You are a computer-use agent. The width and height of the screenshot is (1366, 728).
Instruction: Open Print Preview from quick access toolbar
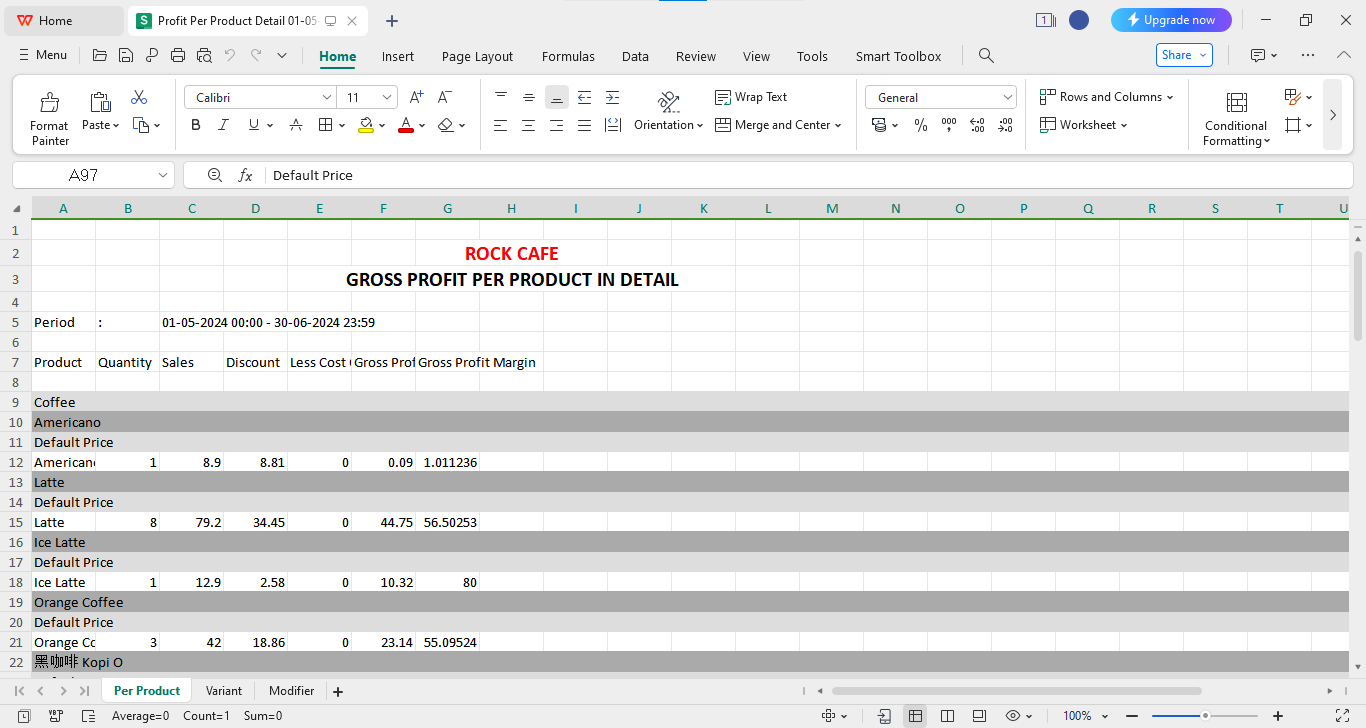[x=204, y=56]
